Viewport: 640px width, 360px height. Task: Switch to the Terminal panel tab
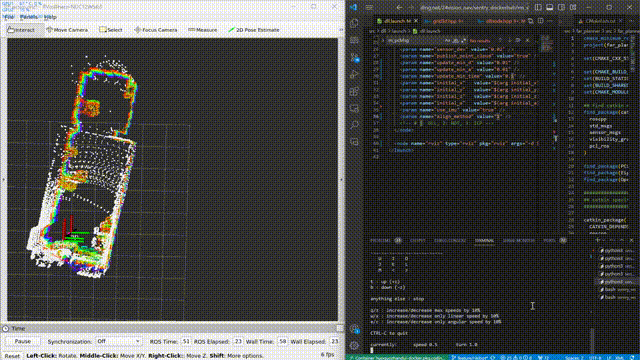(484, 241)
